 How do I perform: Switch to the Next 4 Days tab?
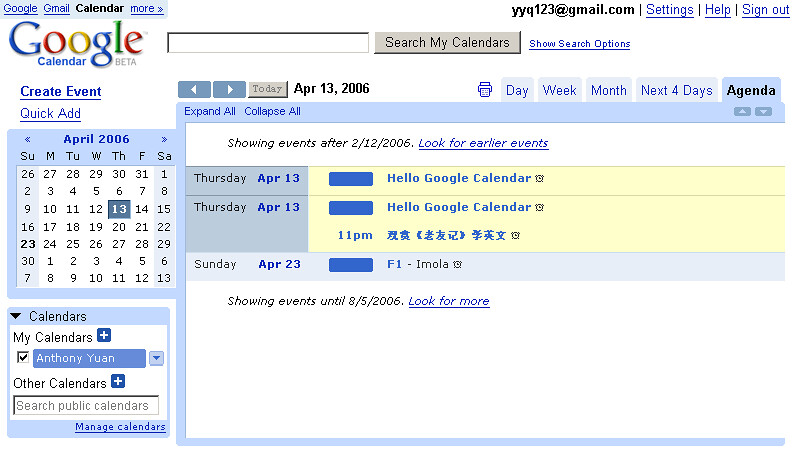(676, 90)
